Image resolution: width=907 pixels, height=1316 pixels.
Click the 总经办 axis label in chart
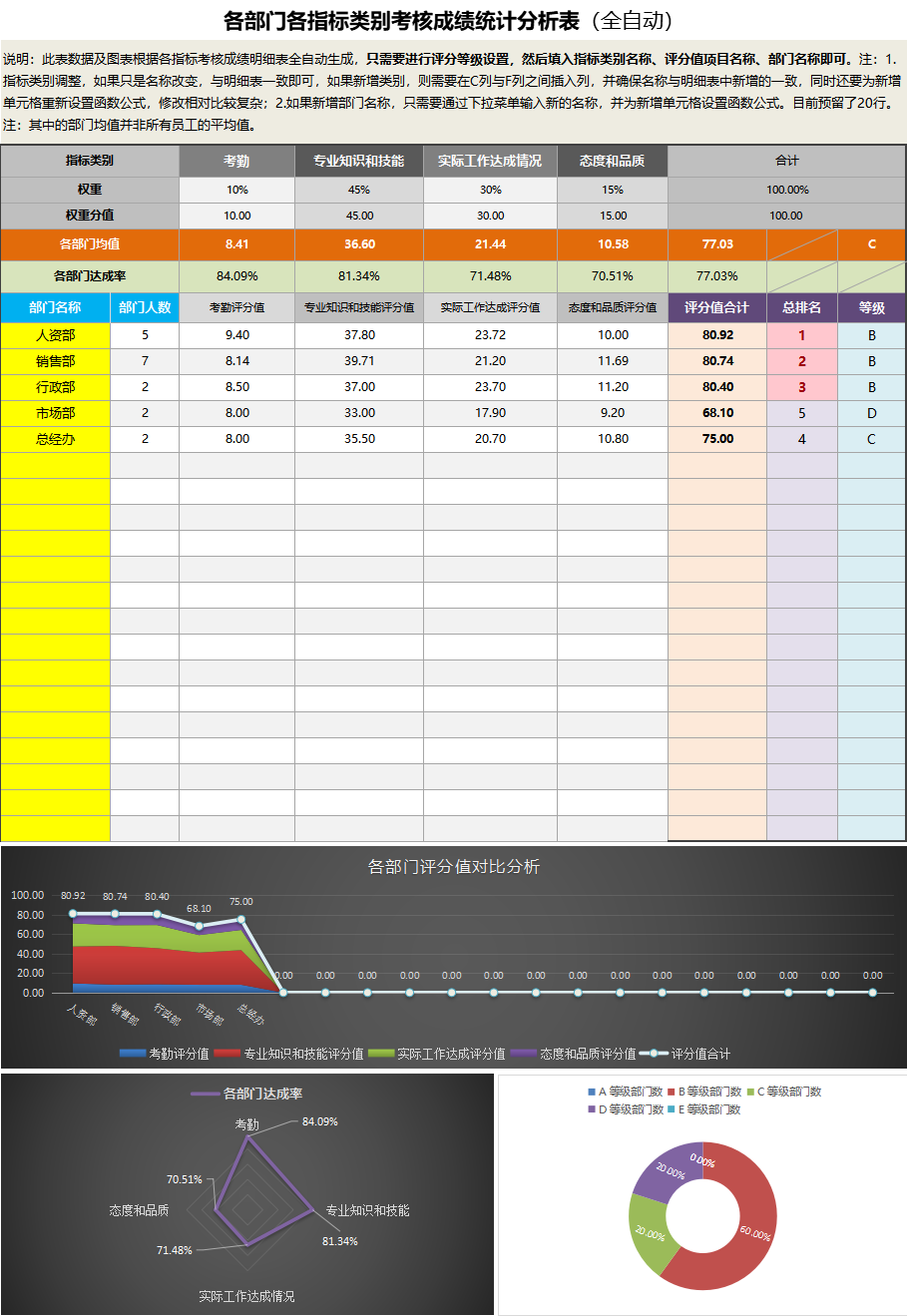click(x=249, y=1014)
